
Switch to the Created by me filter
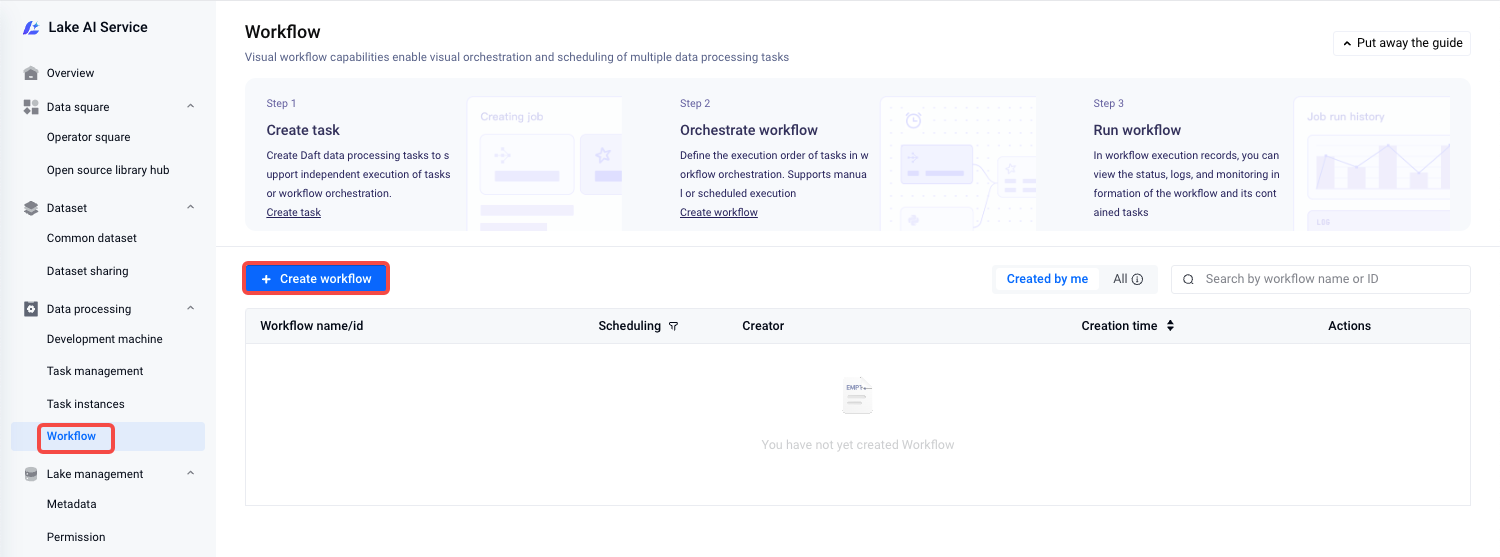1047,279
